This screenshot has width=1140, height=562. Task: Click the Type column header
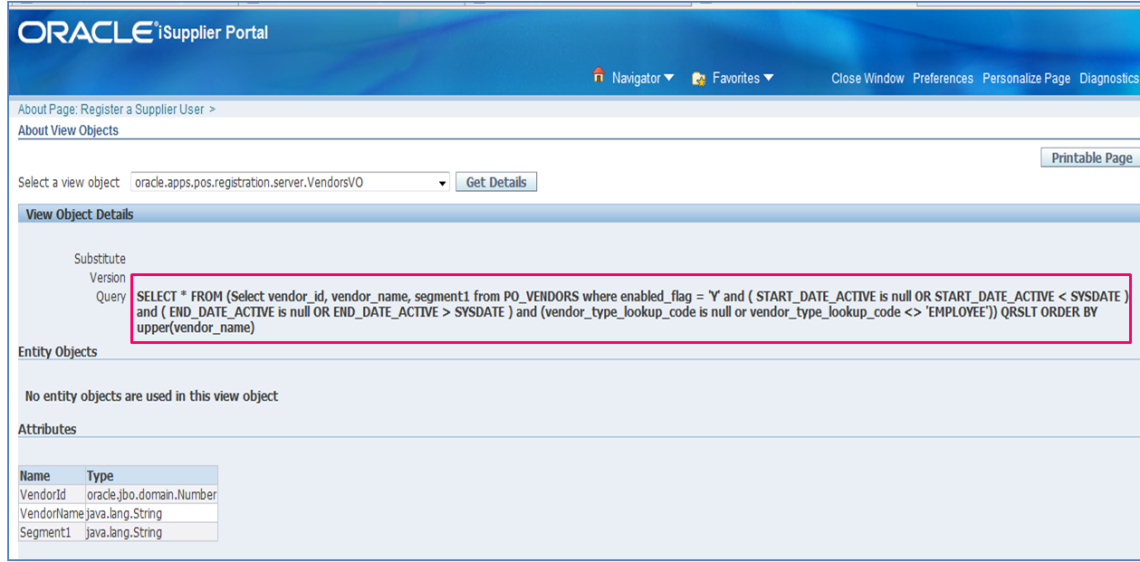click(x=151, y=475)
